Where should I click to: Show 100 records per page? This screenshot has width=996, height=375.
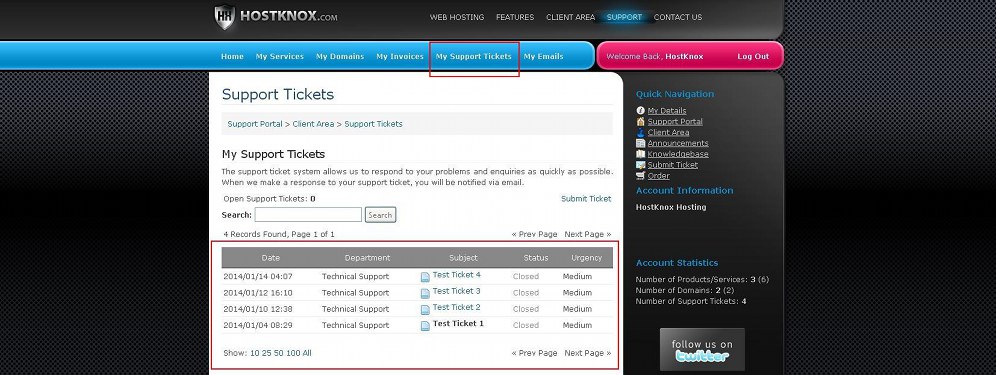pyautogui.click(x=293, y=353)
